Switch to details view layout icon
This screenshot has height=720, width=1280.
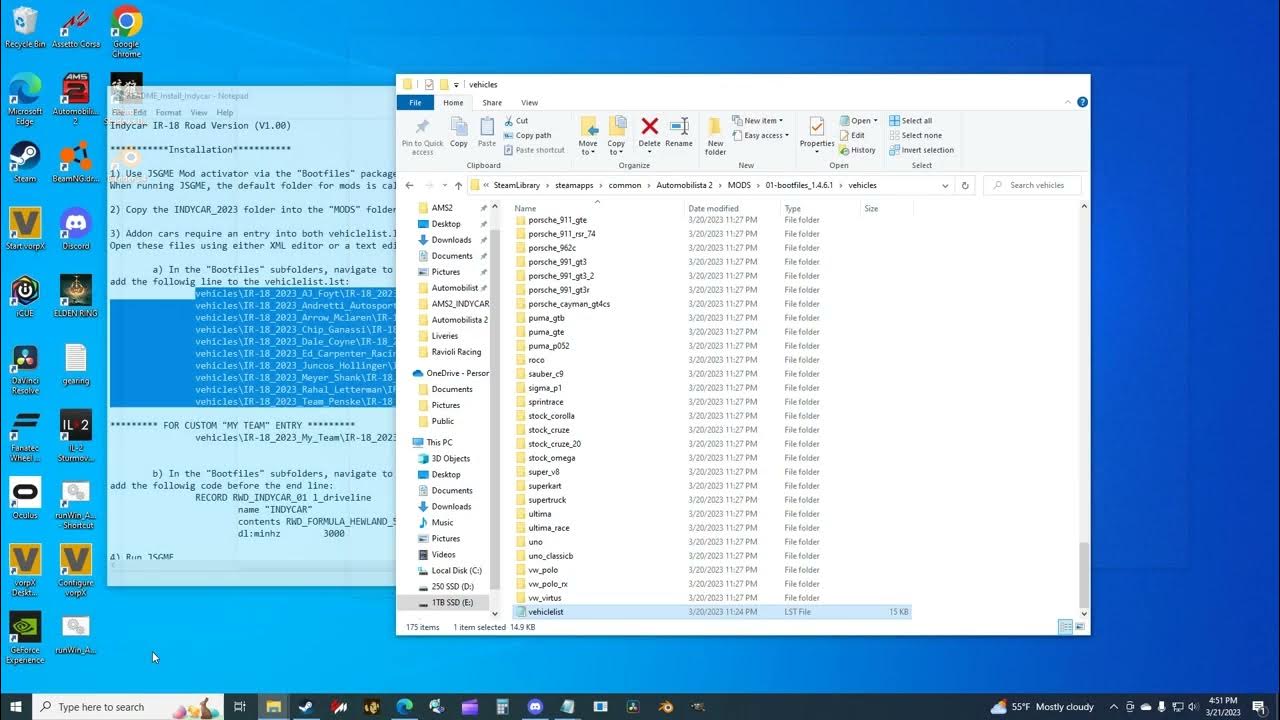point(1065,627)
